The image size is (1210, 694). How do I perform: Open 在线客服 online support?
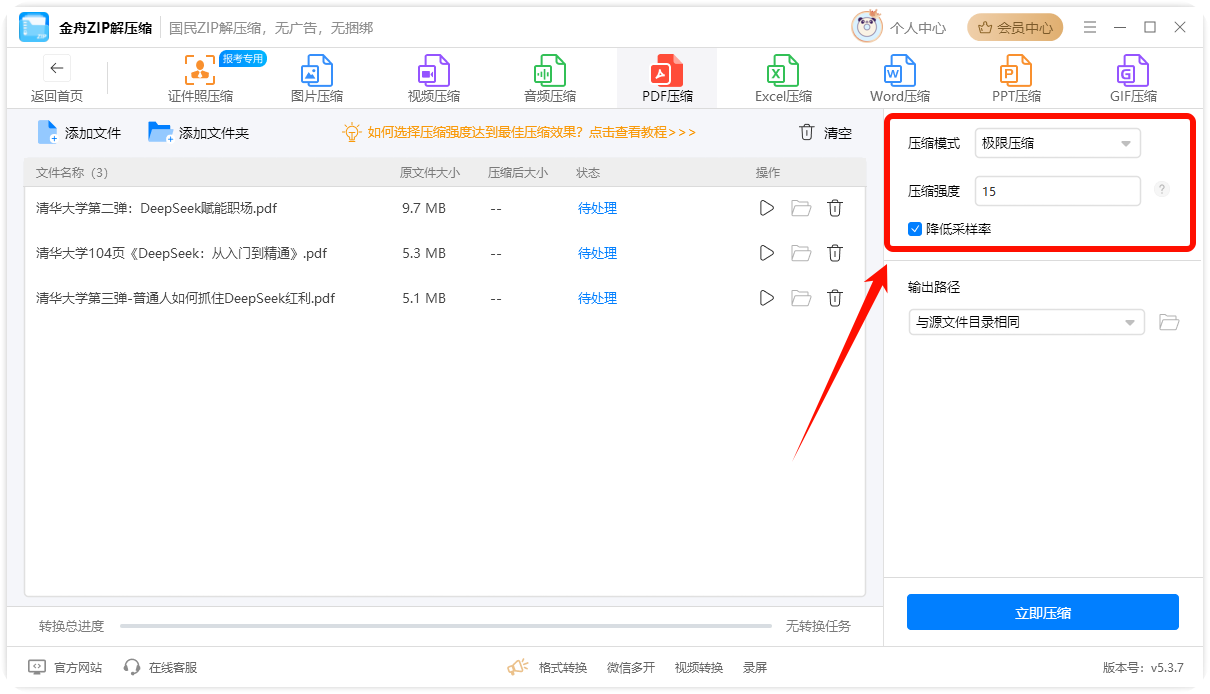click(160, 667)
